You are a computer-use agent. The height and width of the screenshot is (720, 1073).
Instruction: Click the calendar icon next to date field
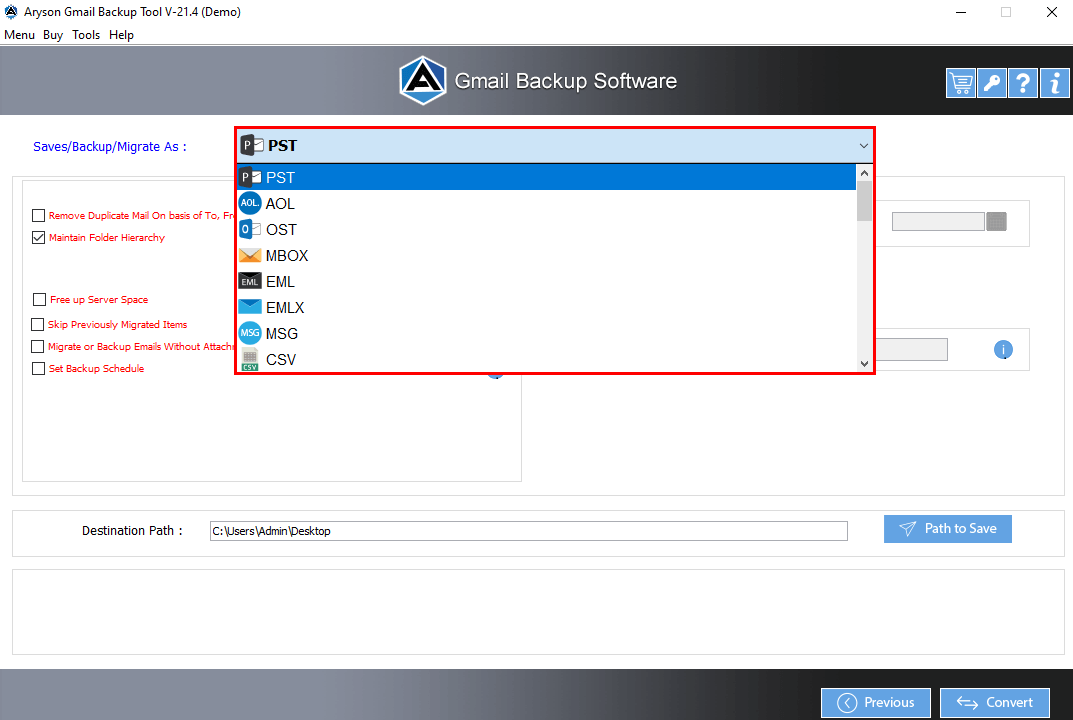click(996, 221)
